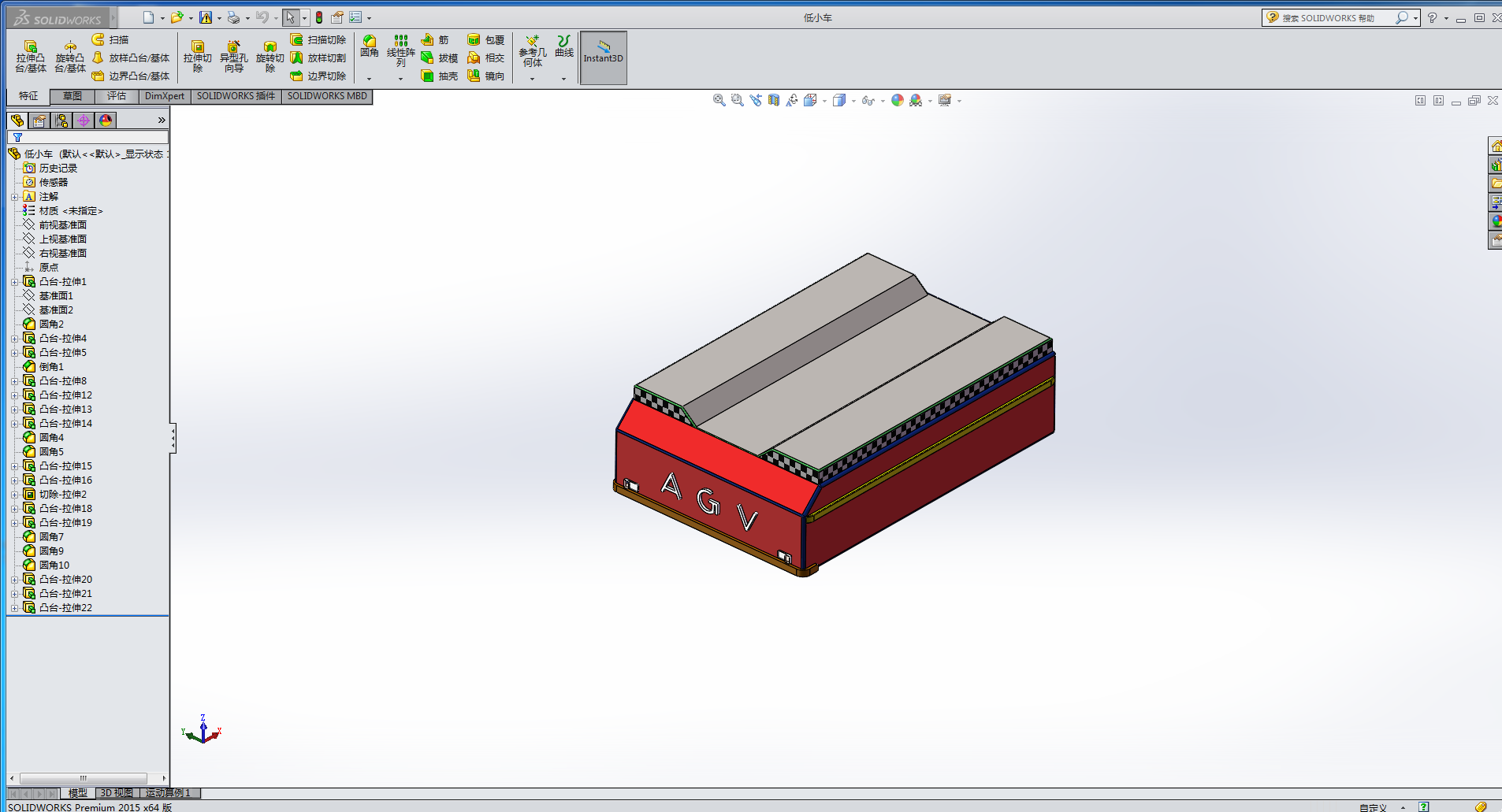Click the Edit Appearance color sphere icon
This screenshot has height=812, width=1502.
coord(897,100)
